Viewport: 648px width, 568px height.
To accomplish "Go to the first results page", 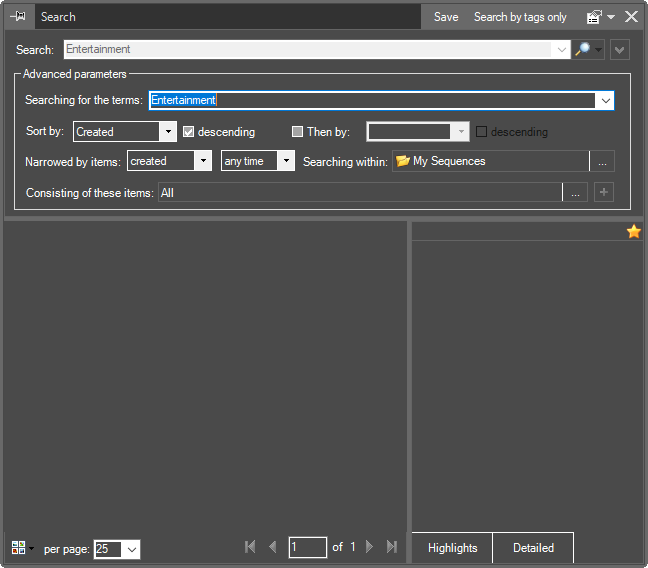I will coord(250,547).
